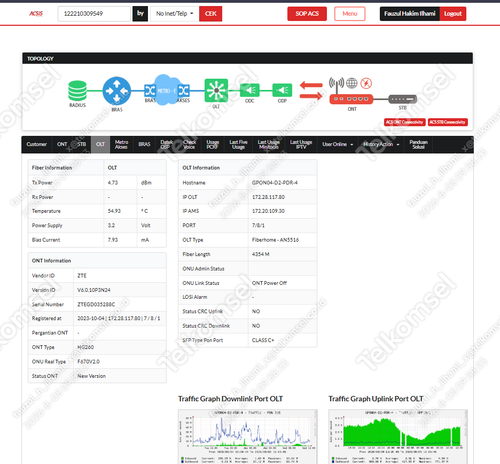
Task: Switch to the Customer tab
Action: 37,144
